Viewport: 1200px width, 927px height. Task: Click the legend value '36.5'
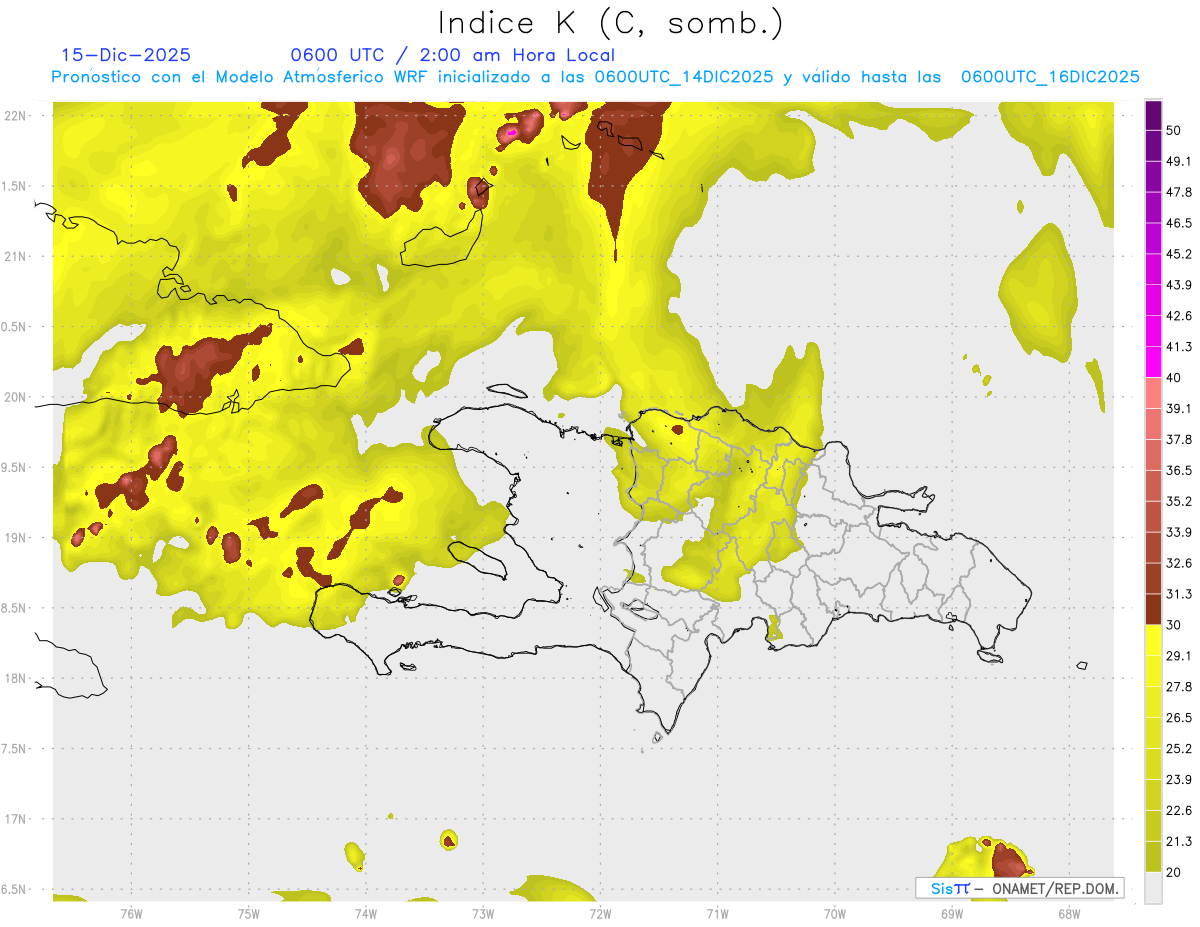coord(1179,470)
